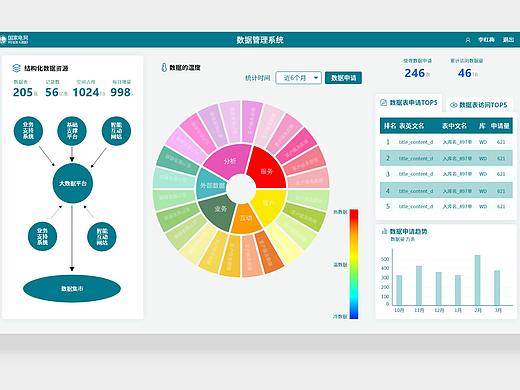Select bottom 智能互动网站 circle node
Viewport: 520px width, 390px height.
102,237
